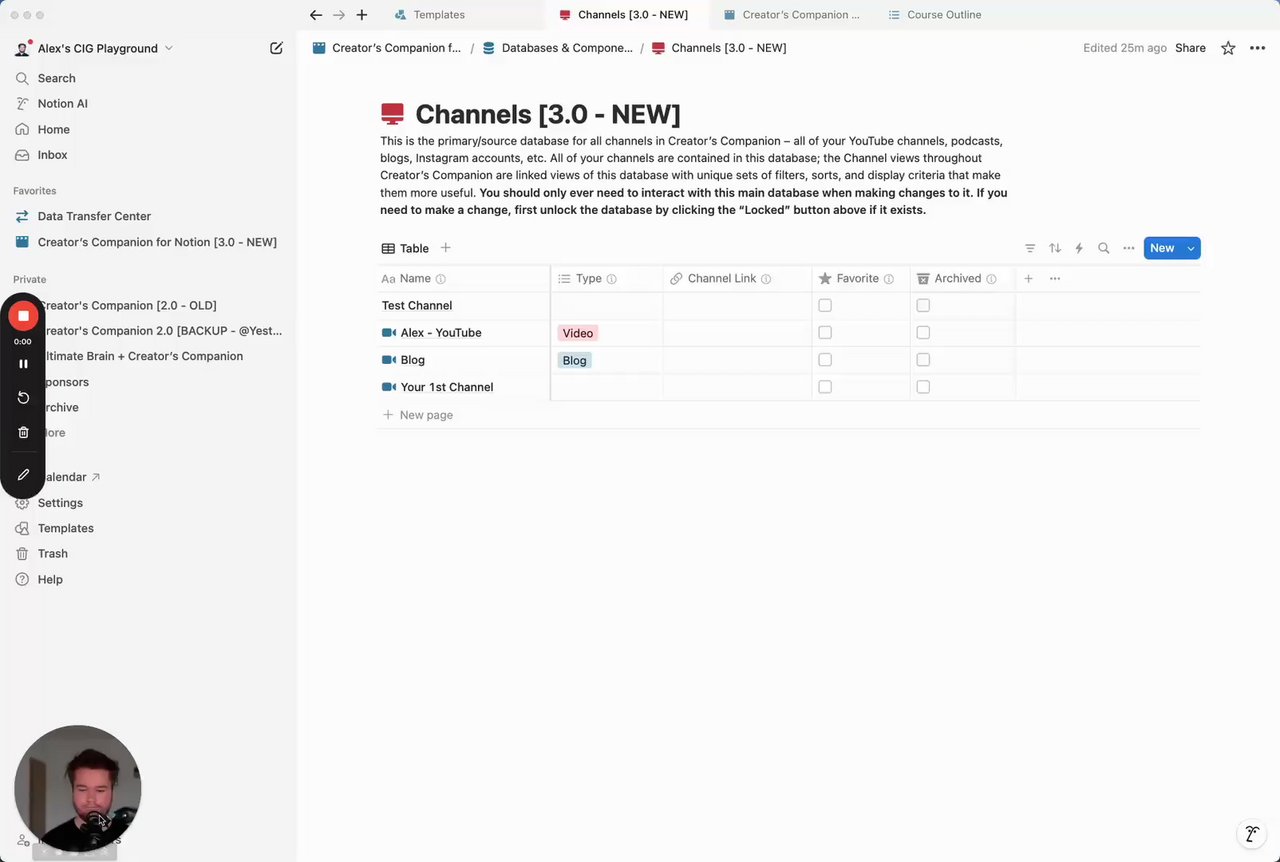The image size is (1280, 862).
Task: Open the recorder's drawing pen tool
Action: (x=23, y=475)
